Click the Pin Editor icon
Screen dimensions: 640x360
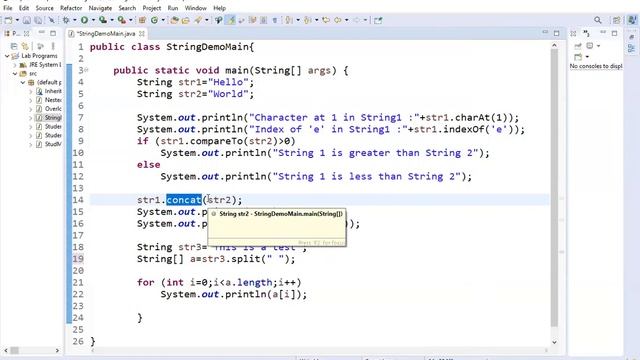378,20
